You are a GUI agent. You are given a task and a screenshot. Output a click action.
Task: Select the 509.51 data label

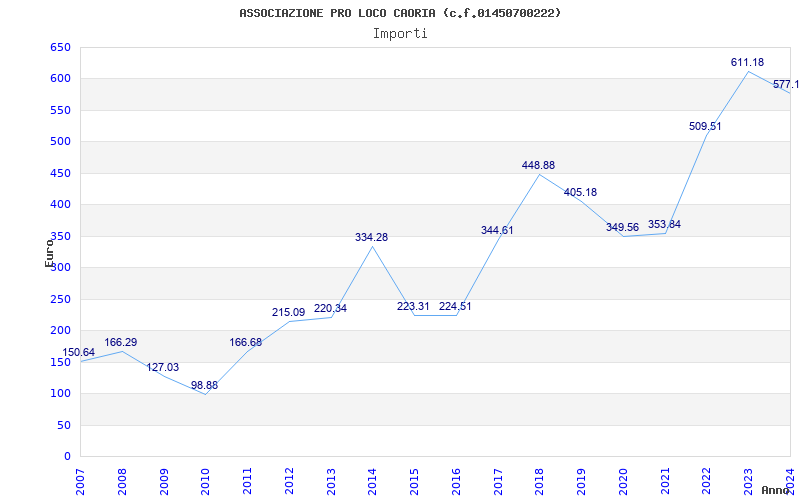pos(705,127)
